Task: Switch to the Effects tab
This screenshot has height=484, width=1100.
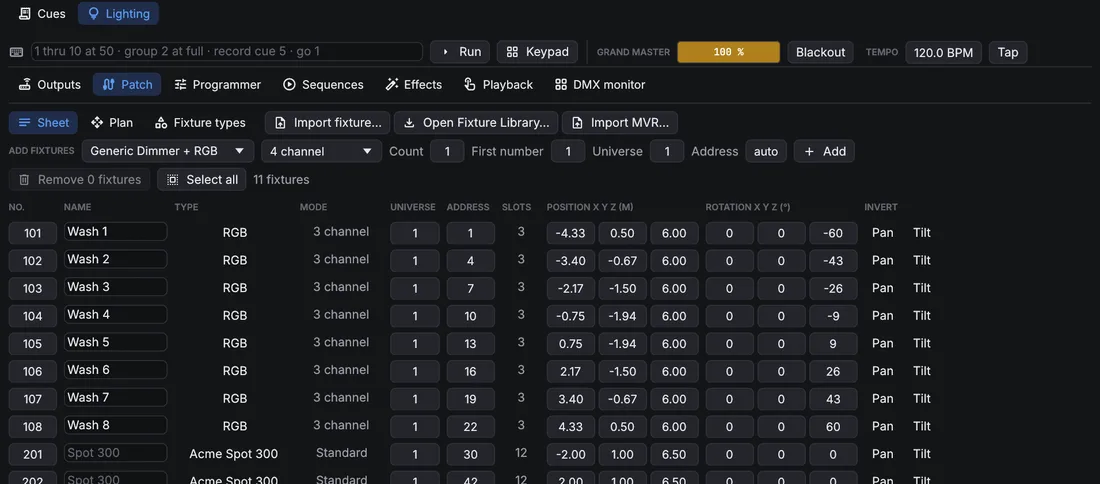Action: point(414,84)
